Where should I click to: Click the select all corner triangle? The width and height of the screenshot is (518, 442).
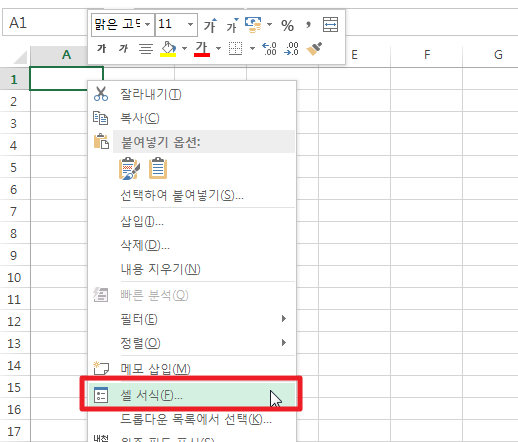(x=20, y=57)
